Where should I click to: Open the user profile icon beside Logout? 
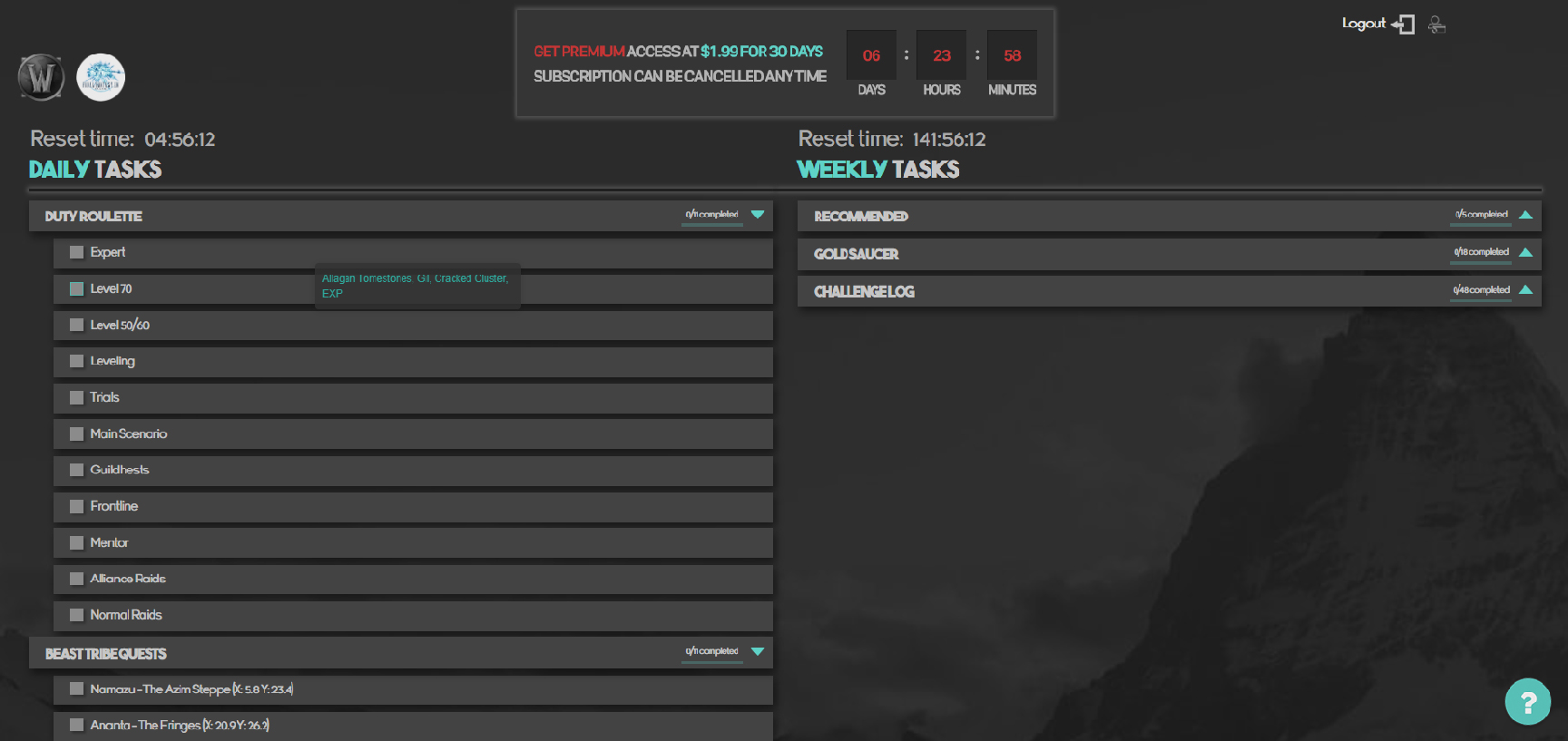pos(1436,24)
